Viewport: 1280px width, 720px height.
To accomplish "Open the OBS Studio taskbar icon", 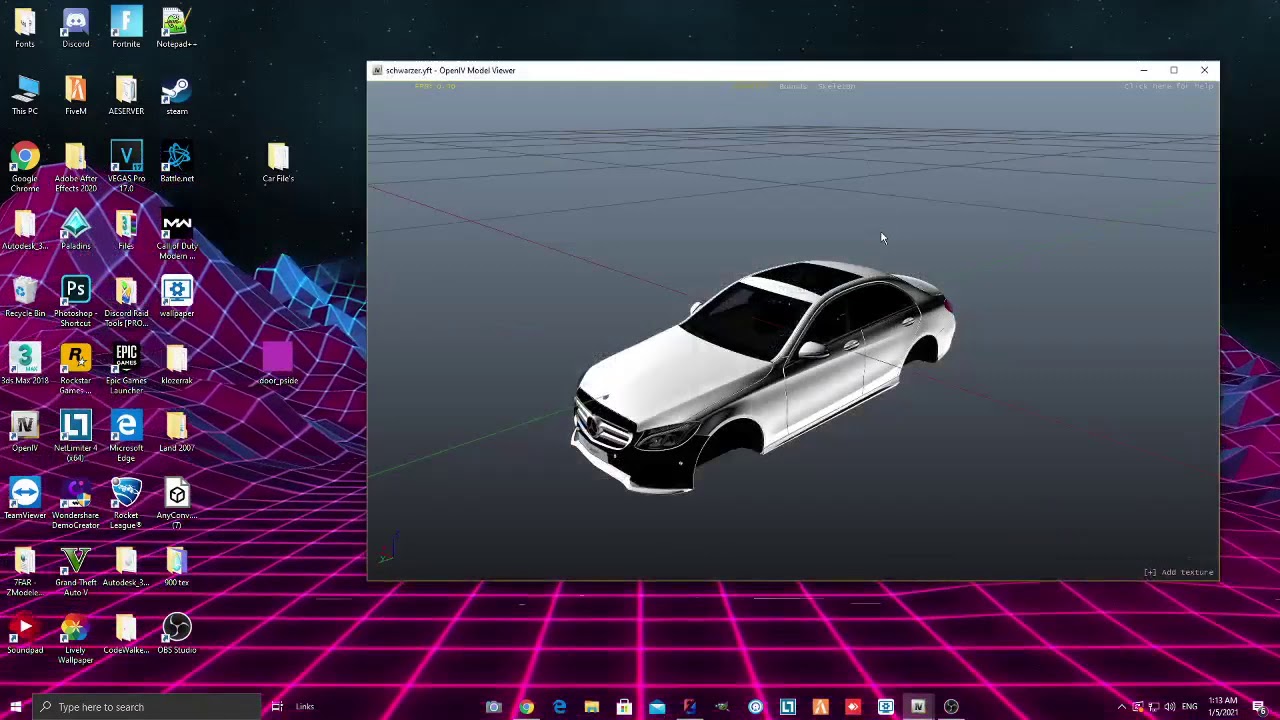I will click(x=951, y=707).
